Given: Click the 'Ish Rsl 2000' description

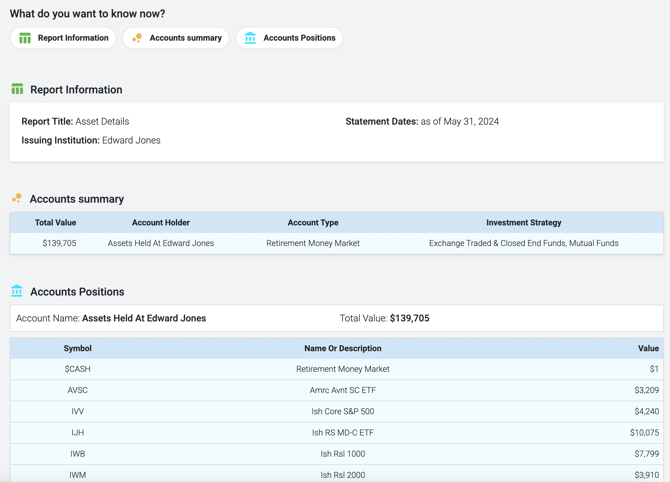Looking at the screenshot, I should [343, 475].
